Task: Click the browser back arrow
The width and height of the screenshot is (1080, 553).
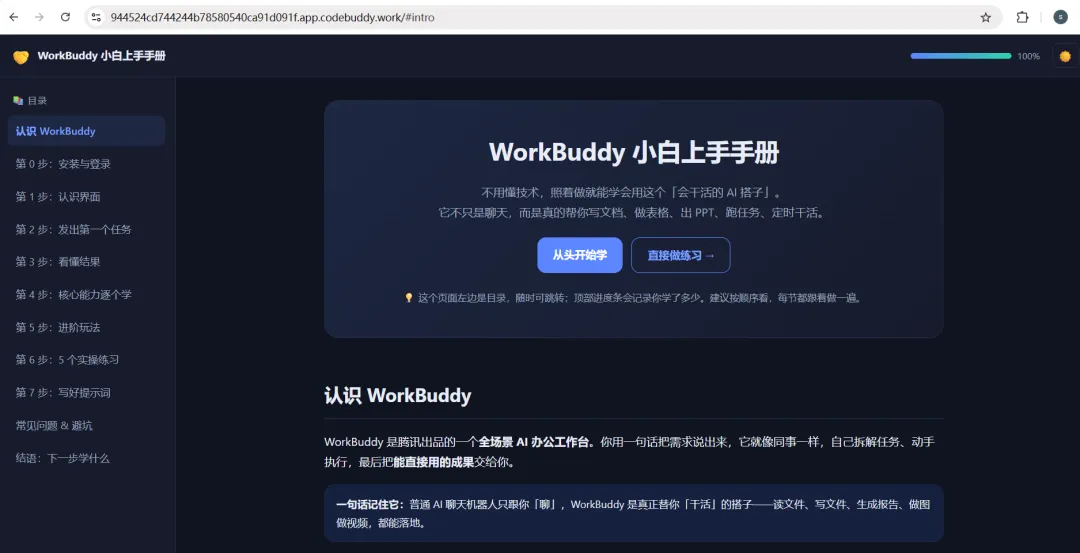Action: (x=14, y=17)
